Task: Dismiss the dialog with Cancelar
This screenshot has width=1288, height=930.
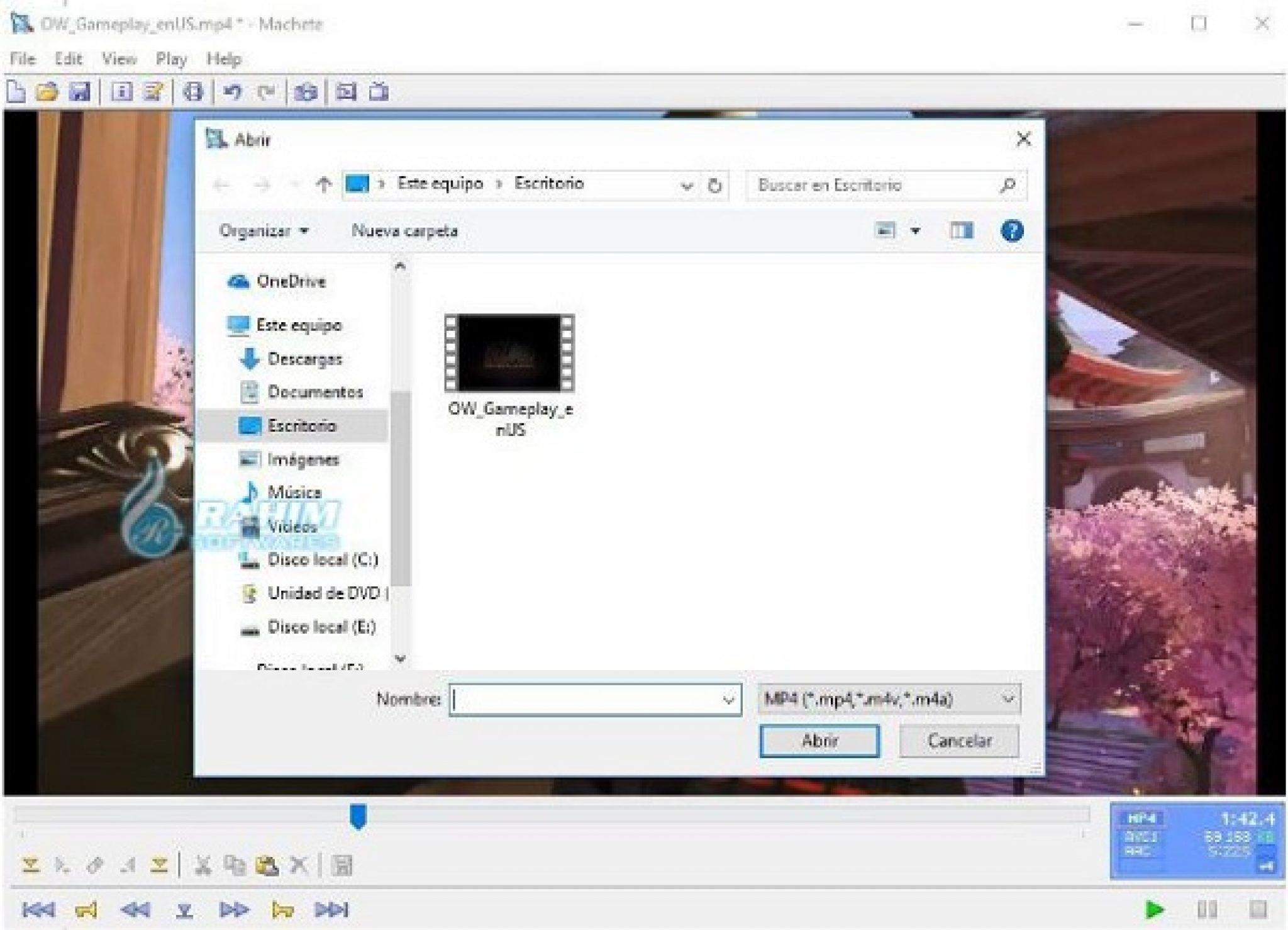Action: [x=958, y=741]
